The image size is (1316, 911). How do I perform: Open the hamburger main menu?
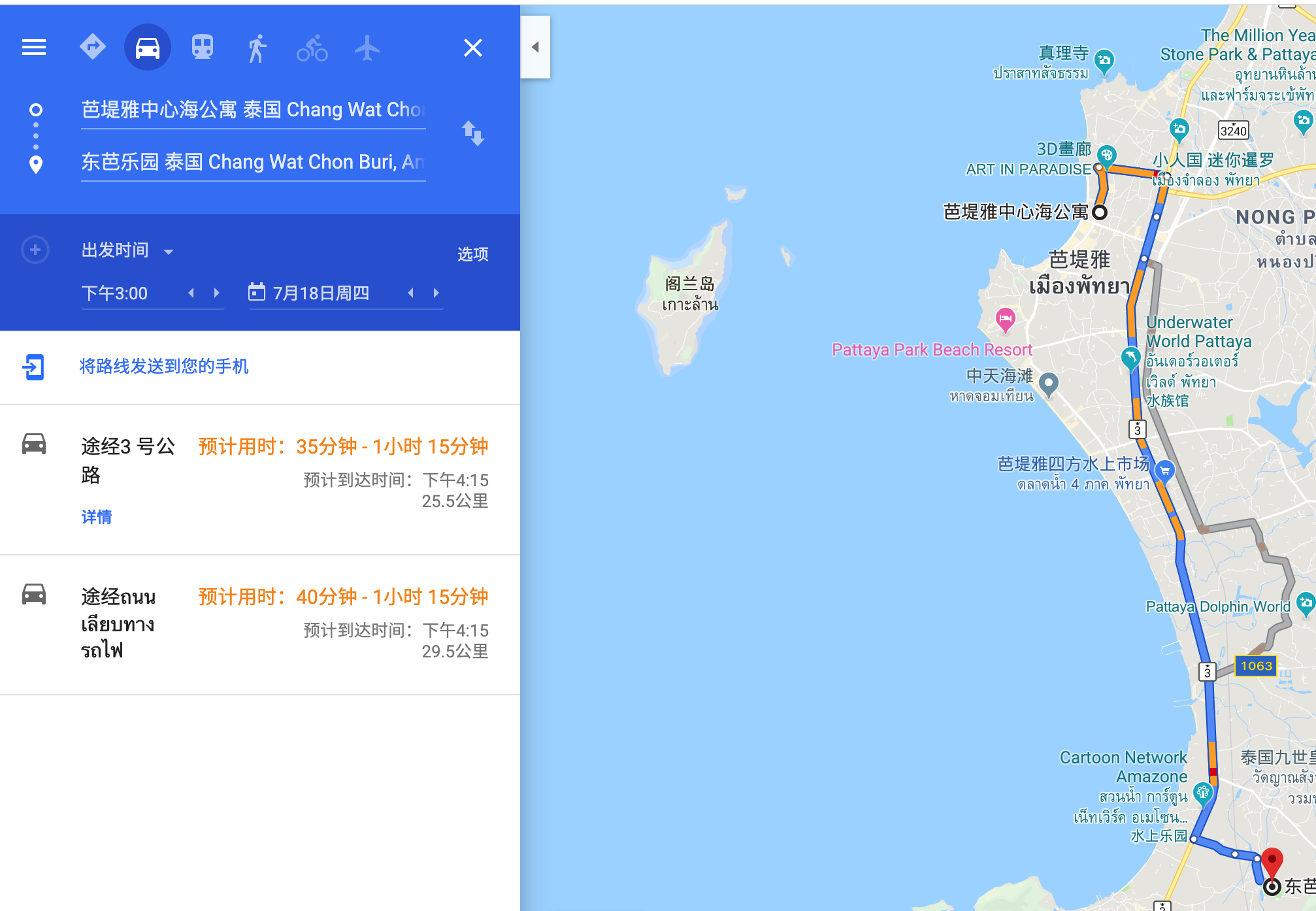tap(34, 47)
